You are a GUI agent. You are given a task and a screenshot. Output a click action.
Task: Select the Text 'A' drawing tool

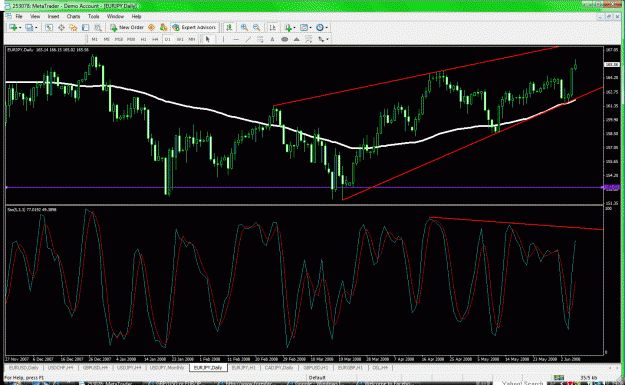click(x=272, y=39)
